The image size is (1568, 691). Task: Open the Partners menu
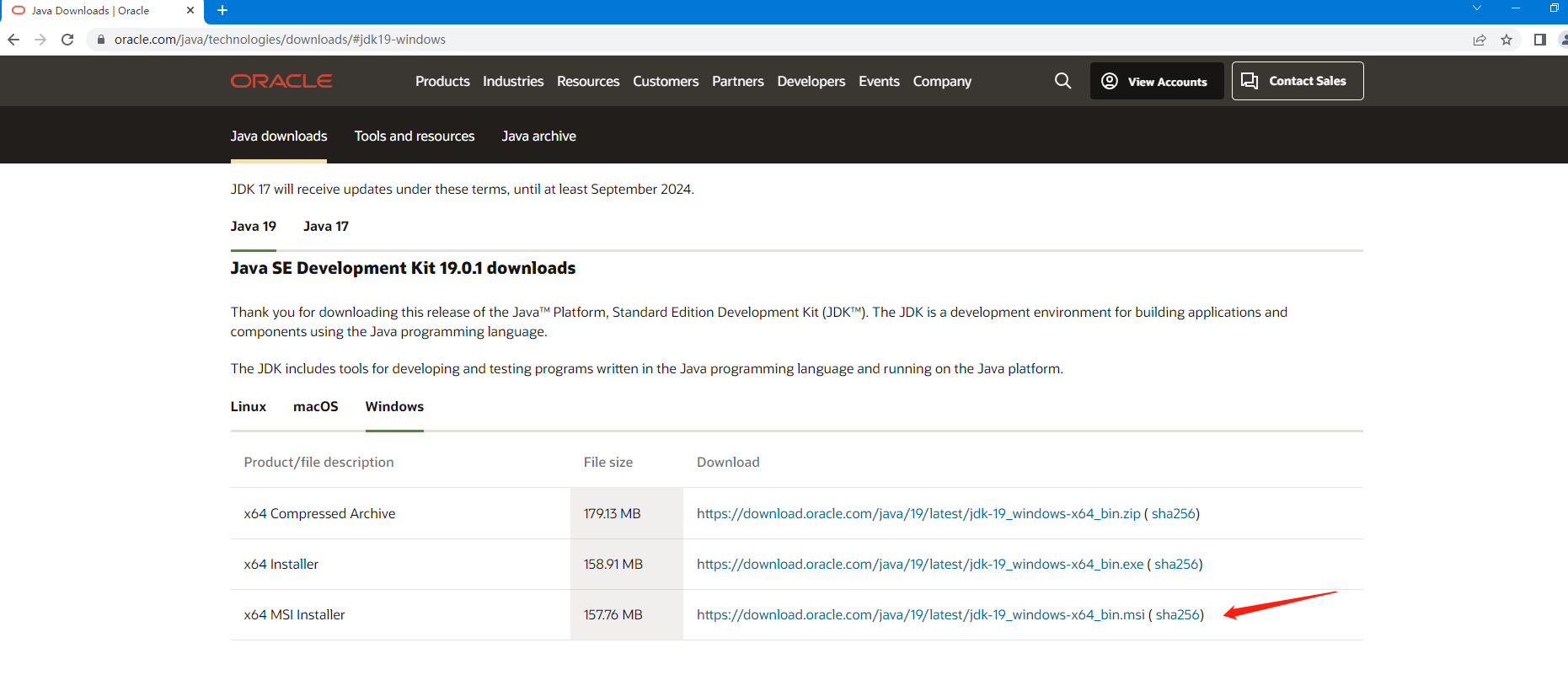pyautogui.click(x=738, y=81)
